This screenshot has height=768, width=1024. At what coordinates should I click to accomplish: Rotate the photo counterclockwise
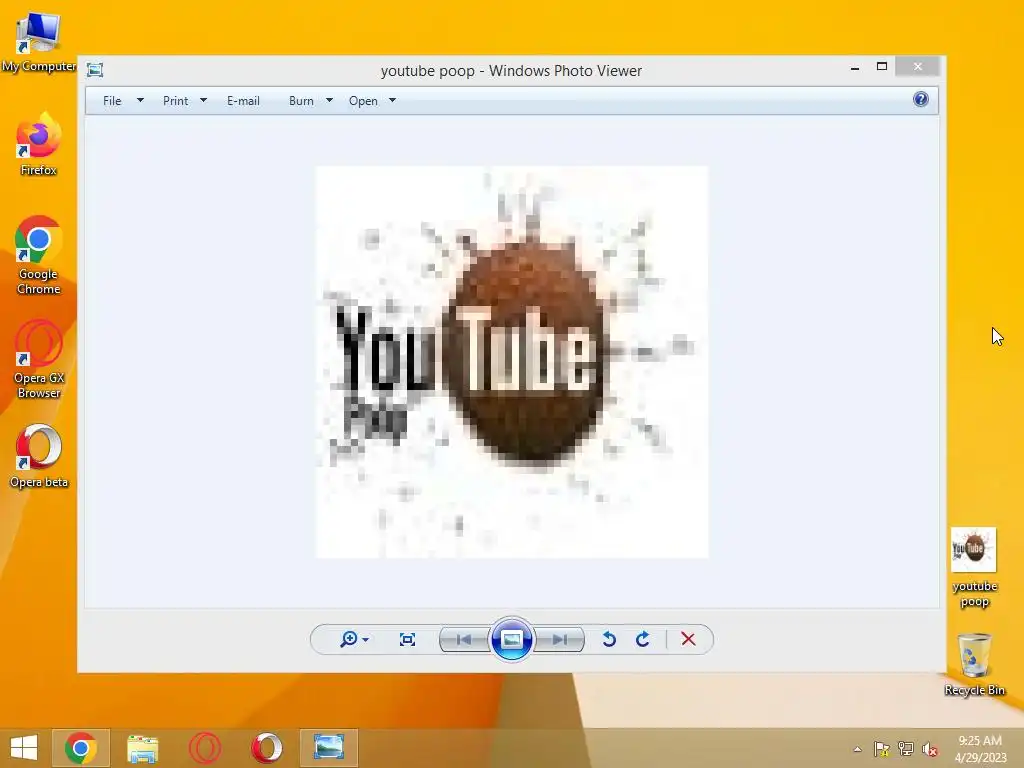[609, 639]
